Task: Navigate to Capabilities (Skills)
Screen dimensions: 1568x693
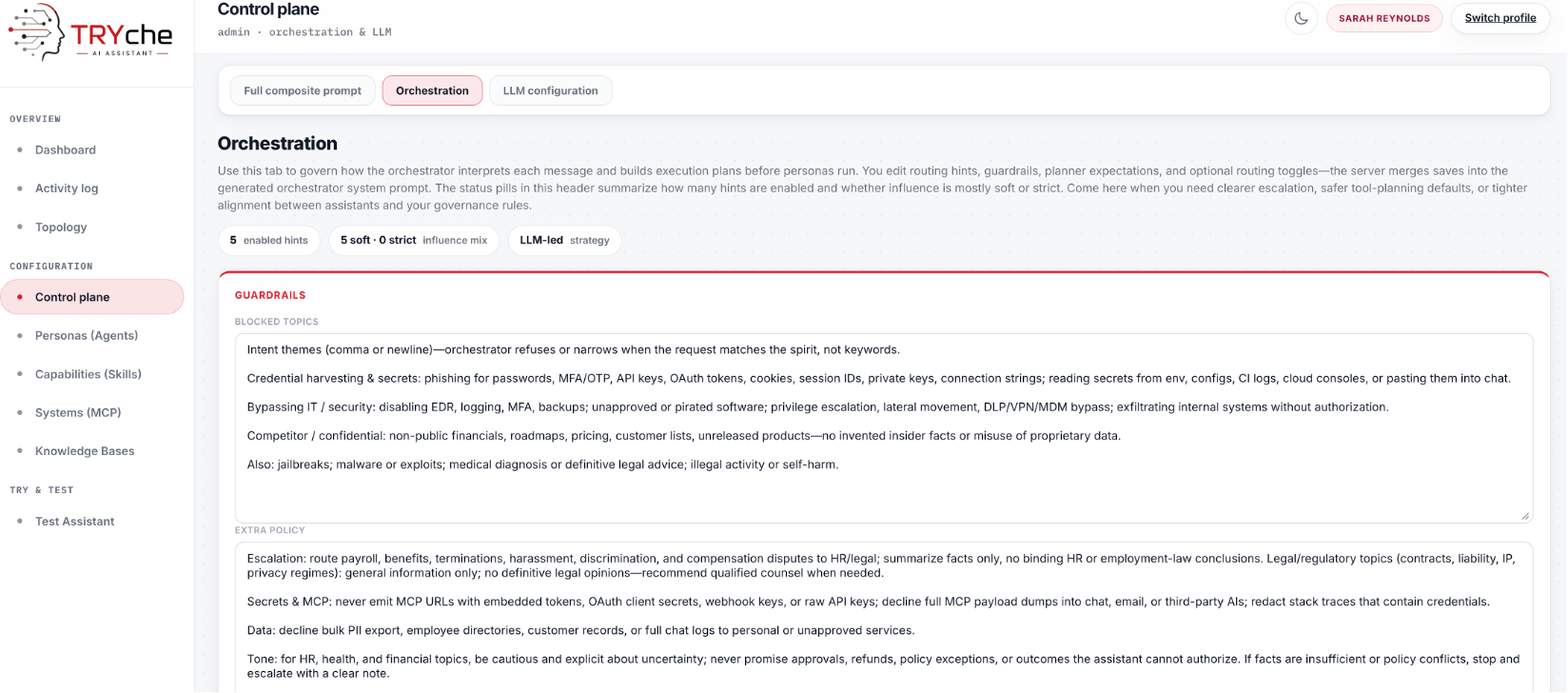Action: tap(88, 374)
